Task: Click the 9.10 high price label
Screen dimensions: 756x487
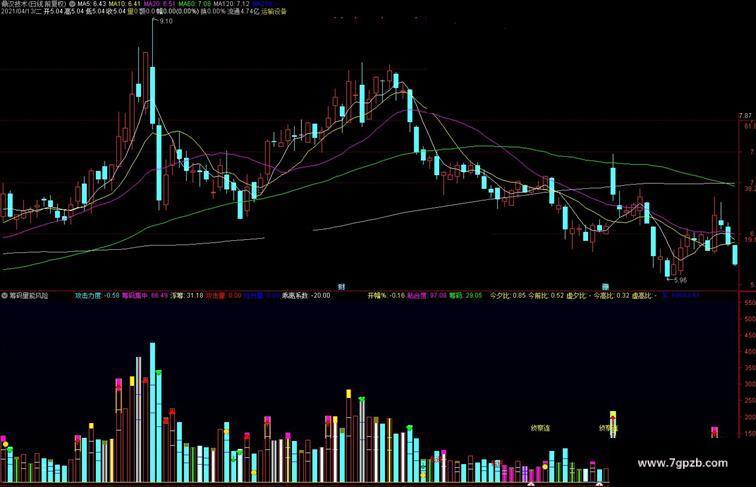Action: coord(166,21)
